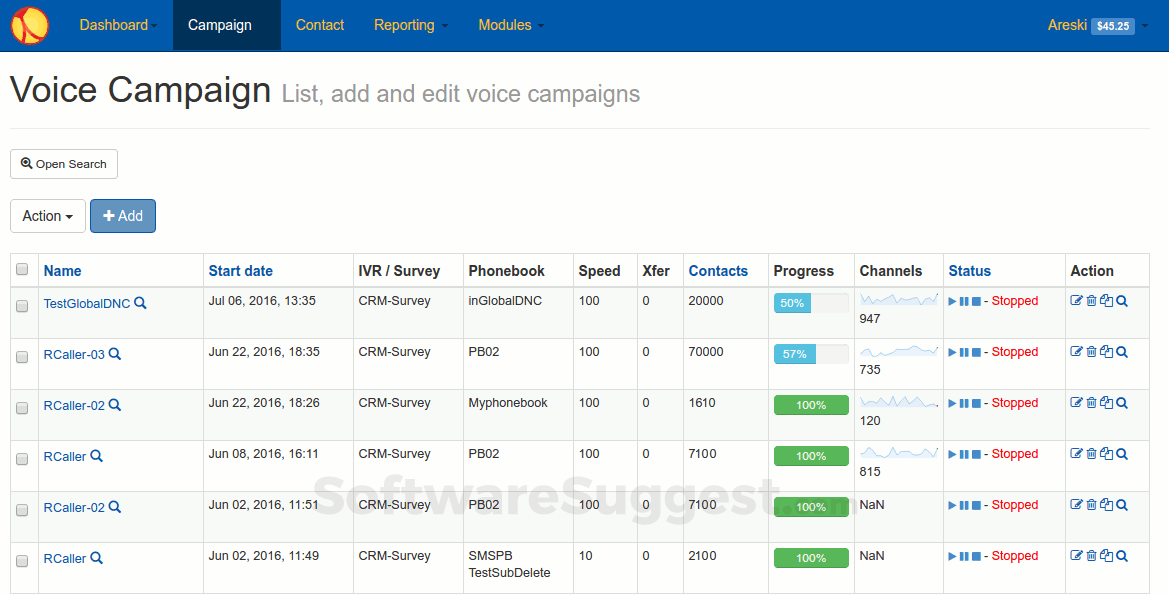
Task: Select the TestGlobalDNC row checkbox
Action: [x=22, y=306]
